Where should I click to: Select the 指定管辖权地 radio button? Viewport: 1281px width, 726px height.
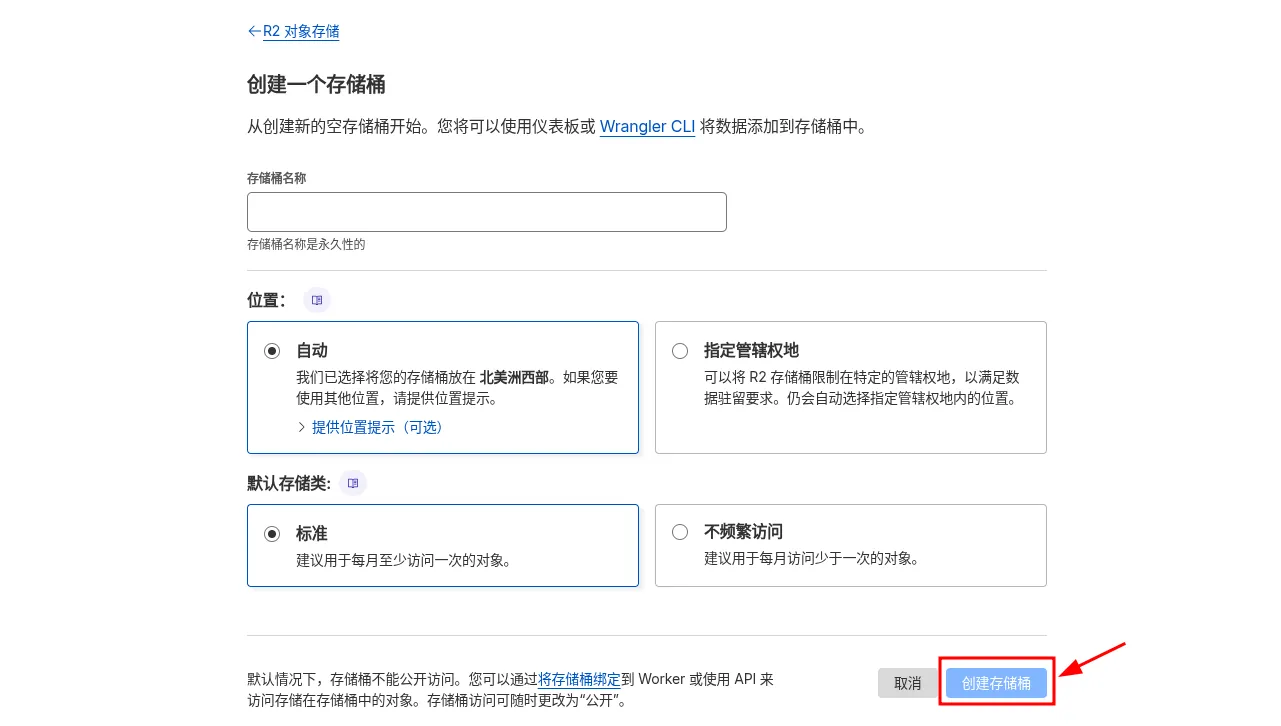tap(680, 351)
